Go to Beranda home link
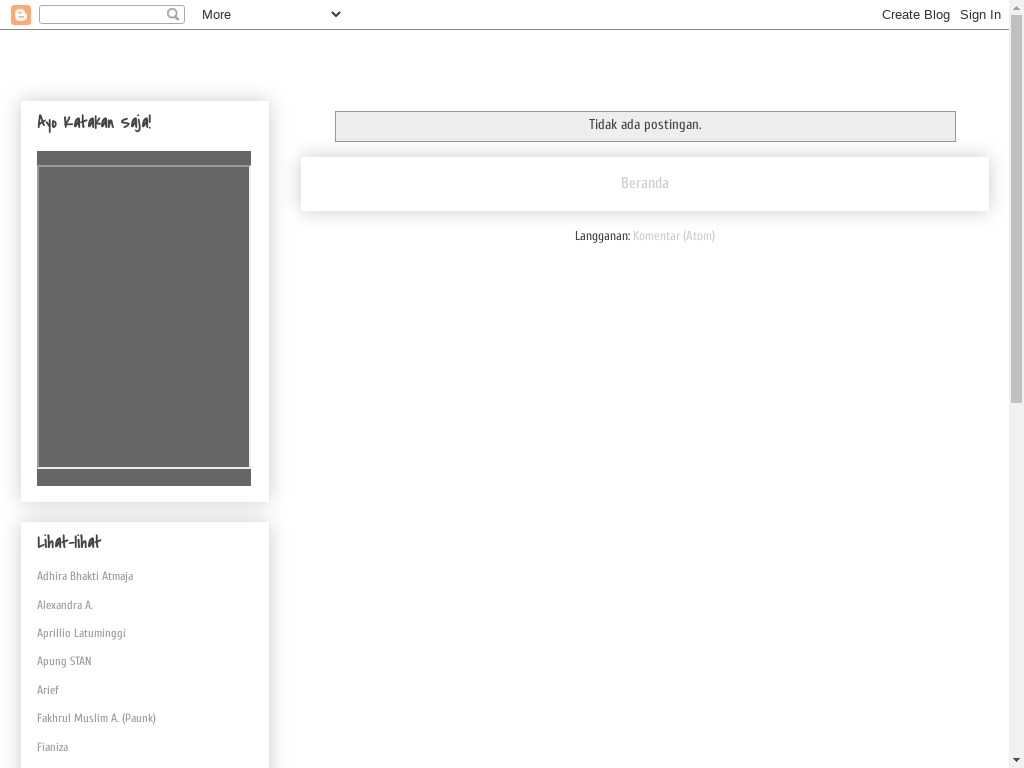Image resolution: width=1024 pixels, height=768 pixels. tap(644, 184)
